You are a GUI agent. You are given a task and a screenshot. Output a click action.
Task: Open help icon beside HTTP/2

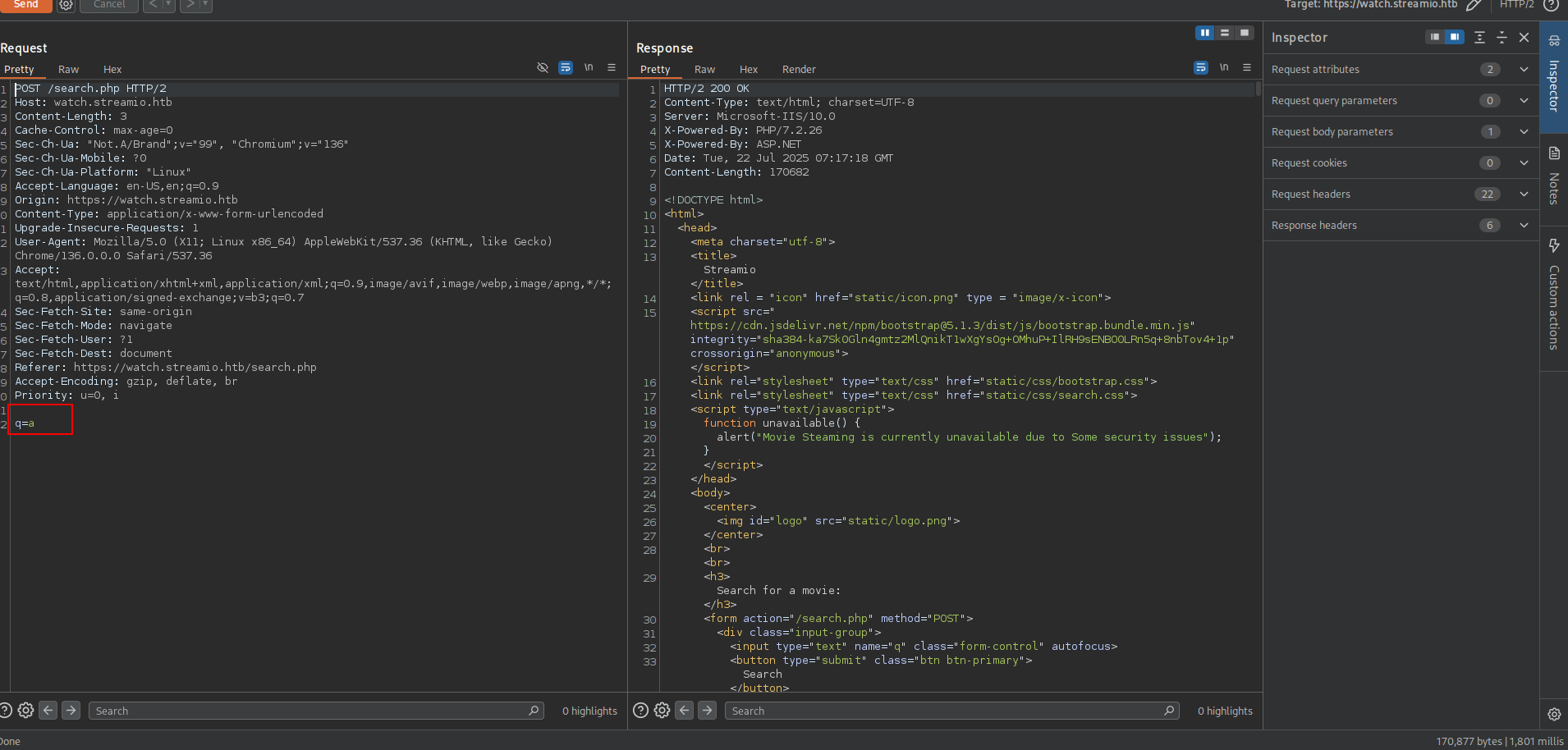(x=1551, y=5)
